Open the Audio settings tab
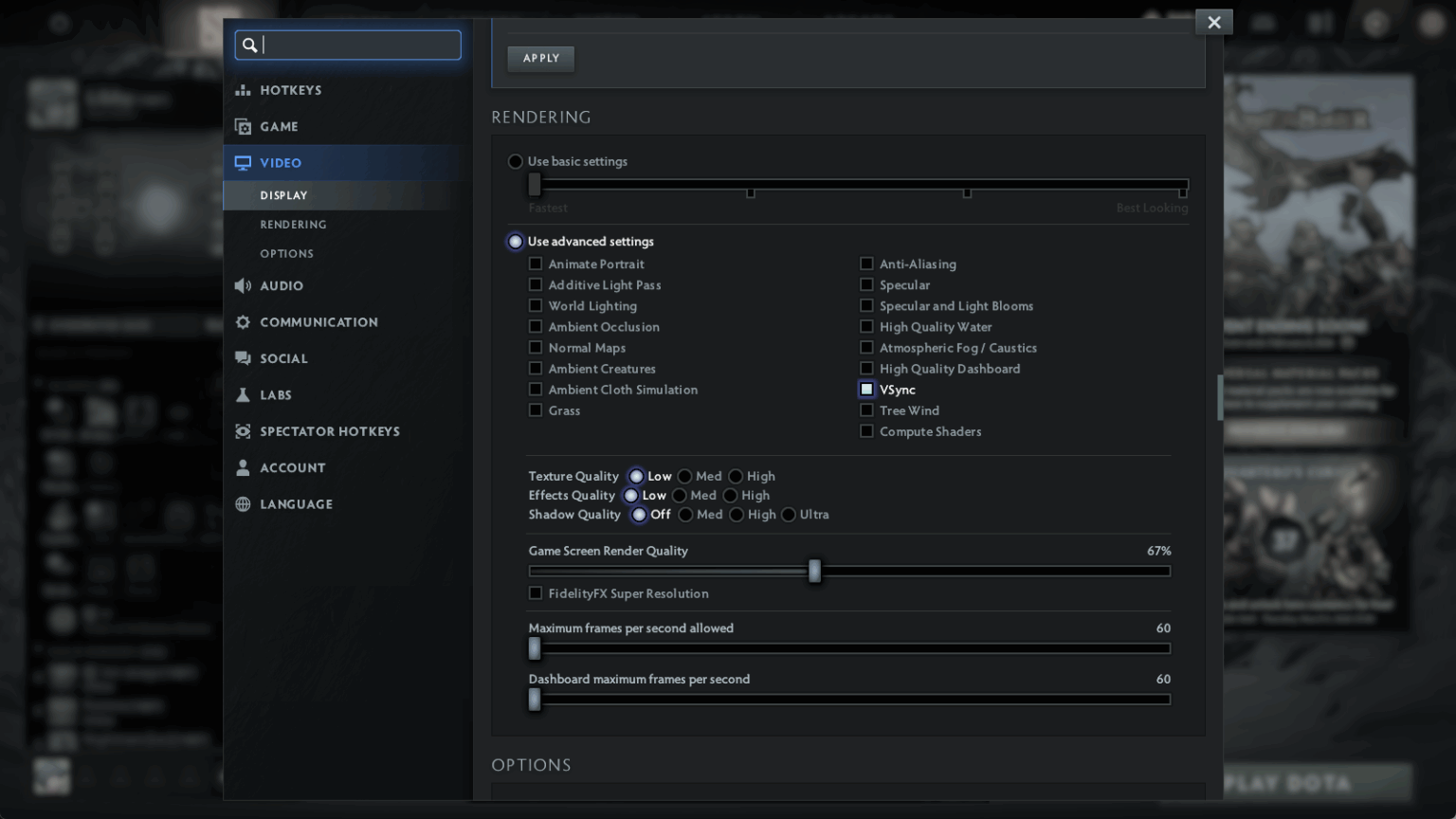This screenshot has height=819, width=1456. [x=347, y=285]
